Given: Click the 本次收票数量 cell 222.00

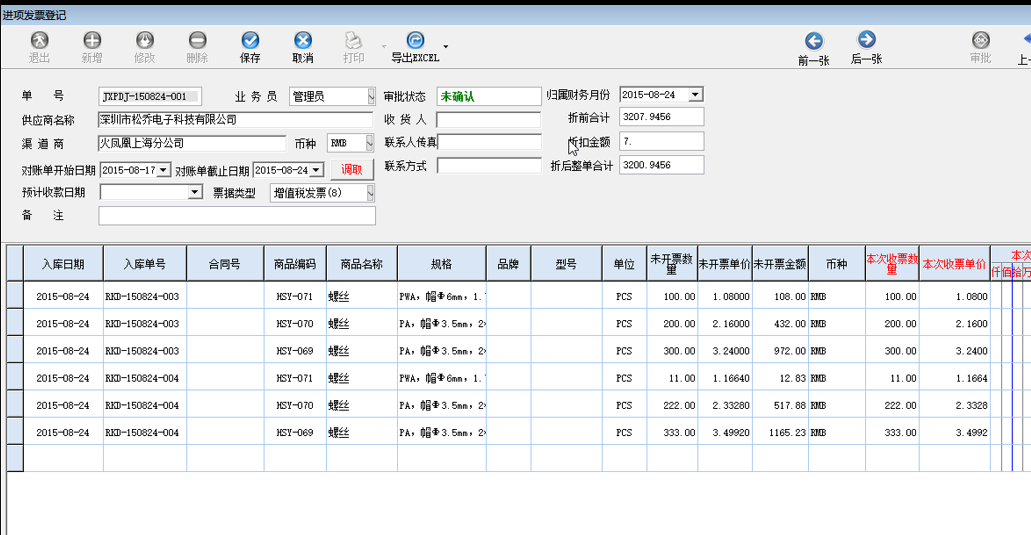Looking at the screenshot, I should [x=892, y=406].
